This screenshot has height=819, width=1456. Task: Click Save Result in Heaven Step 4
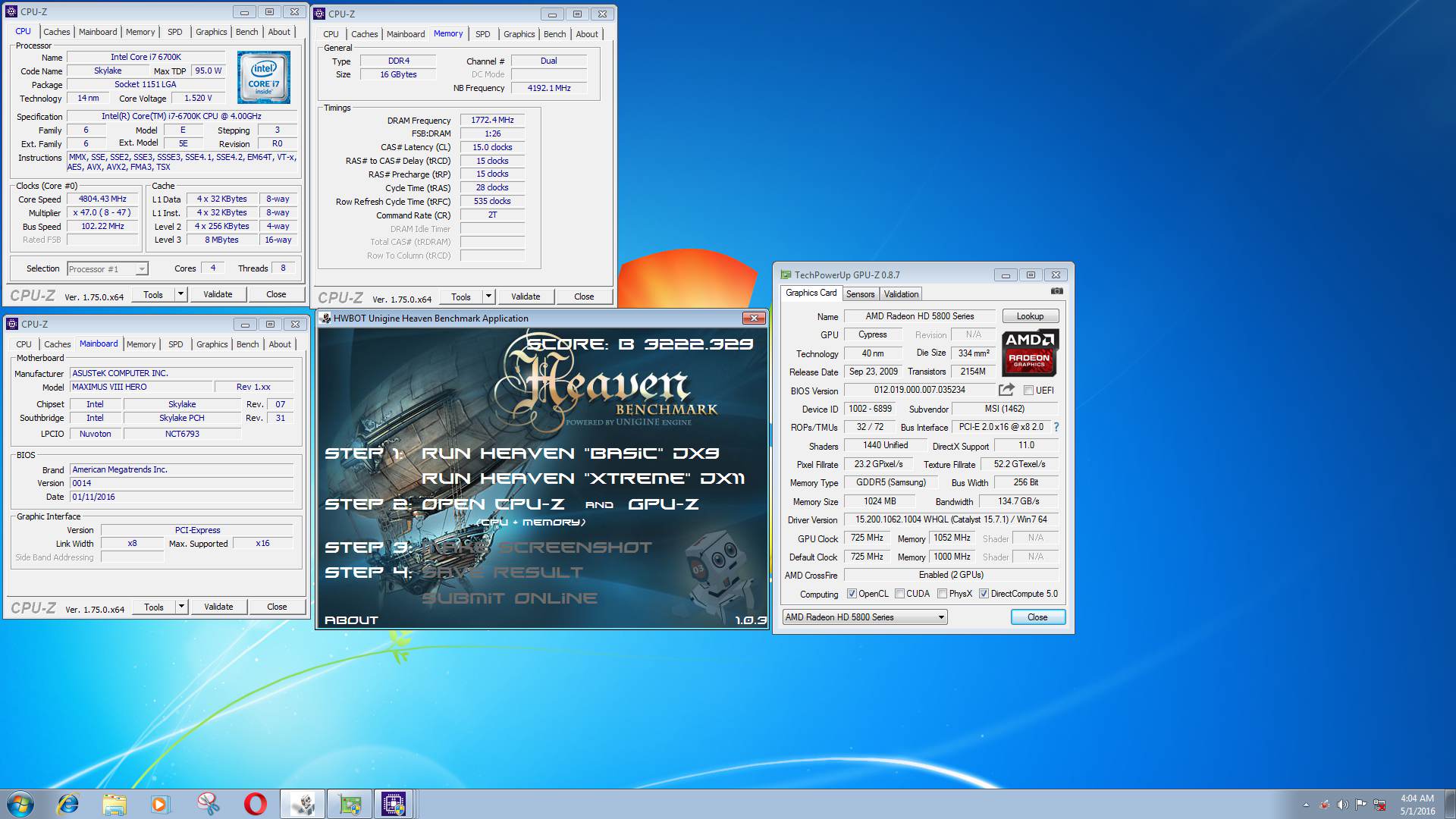tap(502, 573)
